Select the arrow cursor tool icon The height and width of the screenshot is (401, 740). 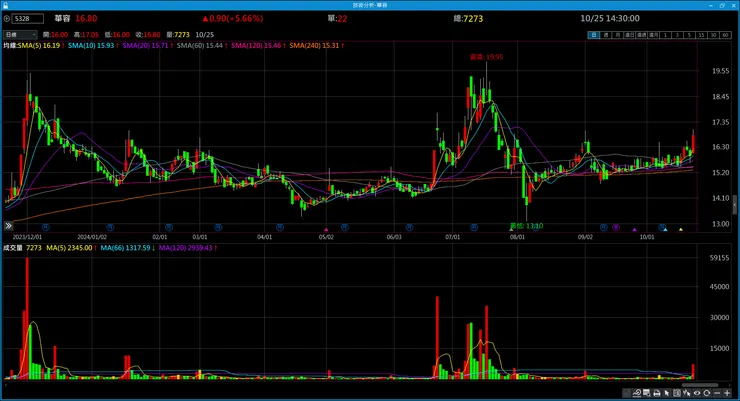click(666, 393)
